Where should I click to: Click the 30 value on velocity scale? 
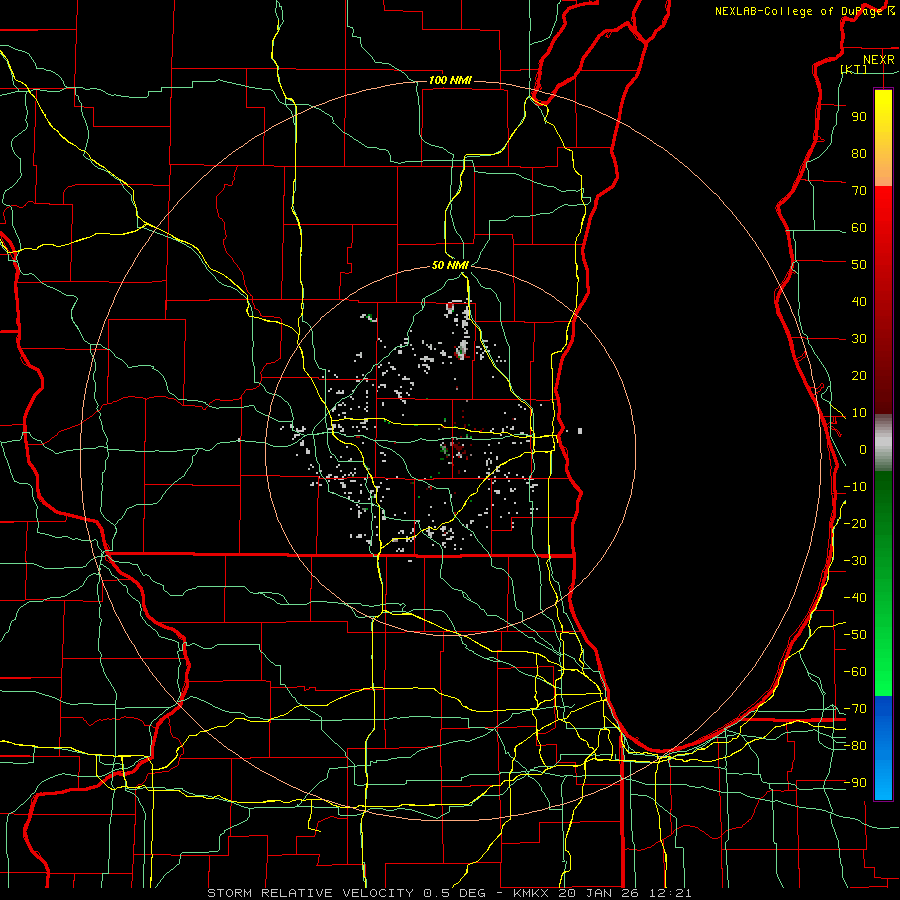coord(859,339)
